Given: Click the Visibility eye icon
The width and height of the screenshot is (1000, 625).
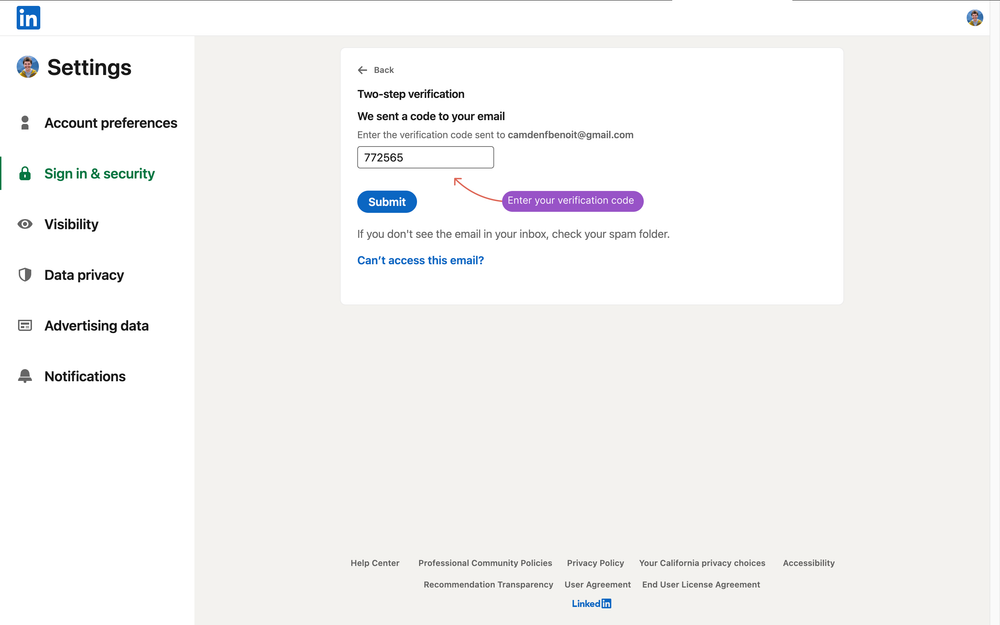Looking at the screenshot, I should click(25, 224).
